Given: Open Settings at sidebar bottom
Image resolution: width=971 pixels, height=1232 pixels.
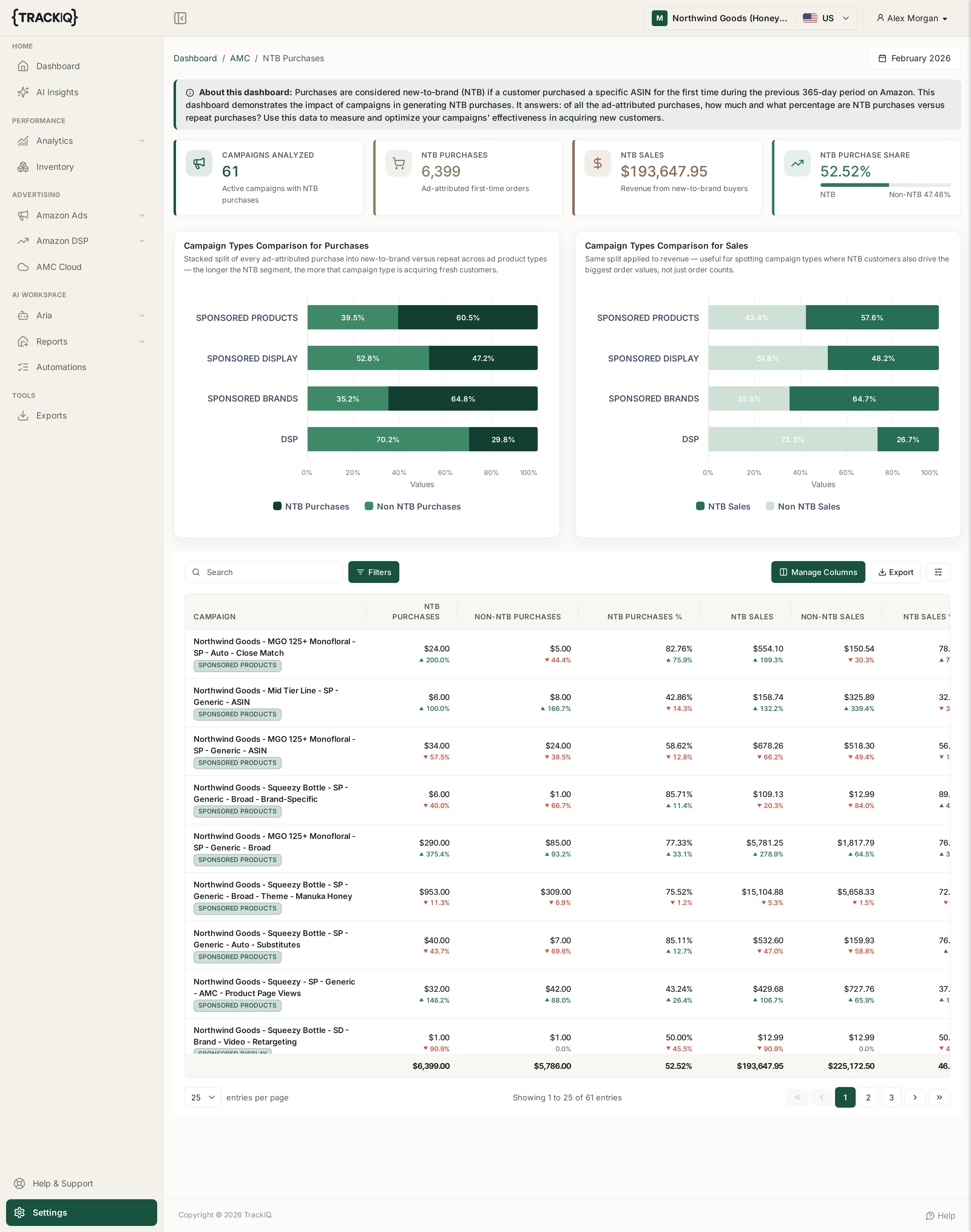Looking at the screenshot, I should [81, 1213].
